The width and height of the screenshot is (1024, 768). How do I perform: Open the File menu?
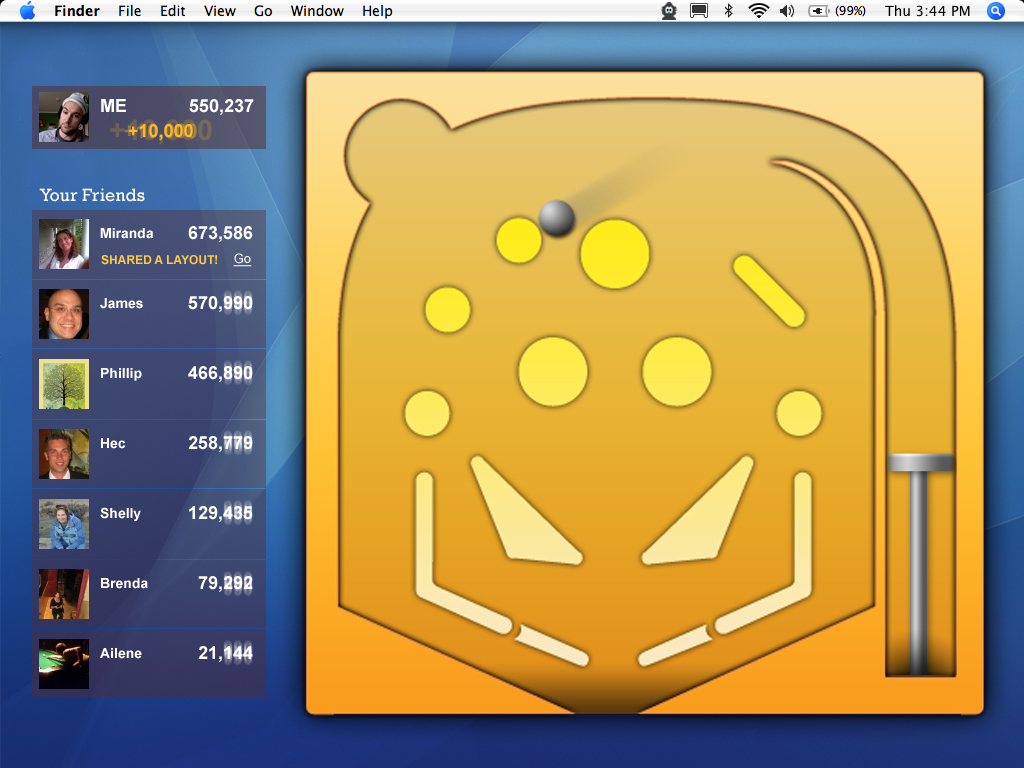point(129,11)
